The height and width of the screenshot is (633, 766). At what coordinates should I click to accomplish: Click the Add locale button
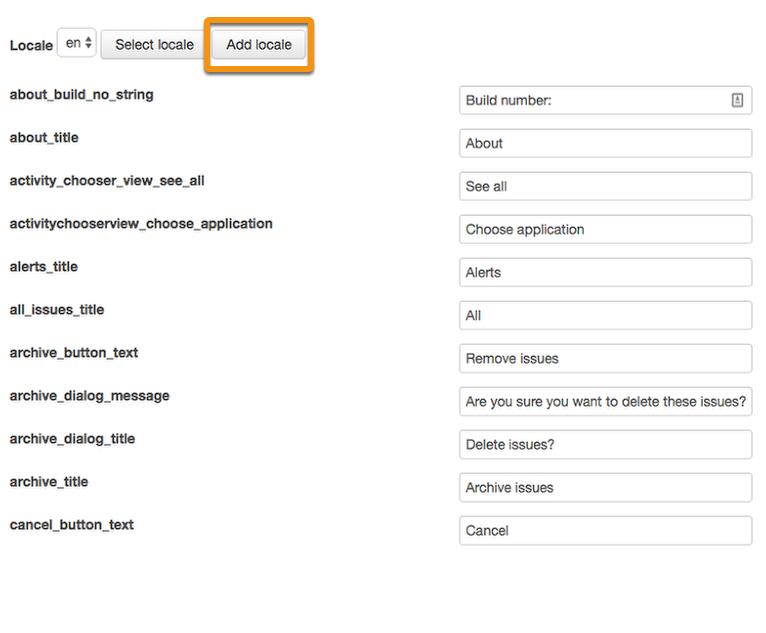coord(259,45)
